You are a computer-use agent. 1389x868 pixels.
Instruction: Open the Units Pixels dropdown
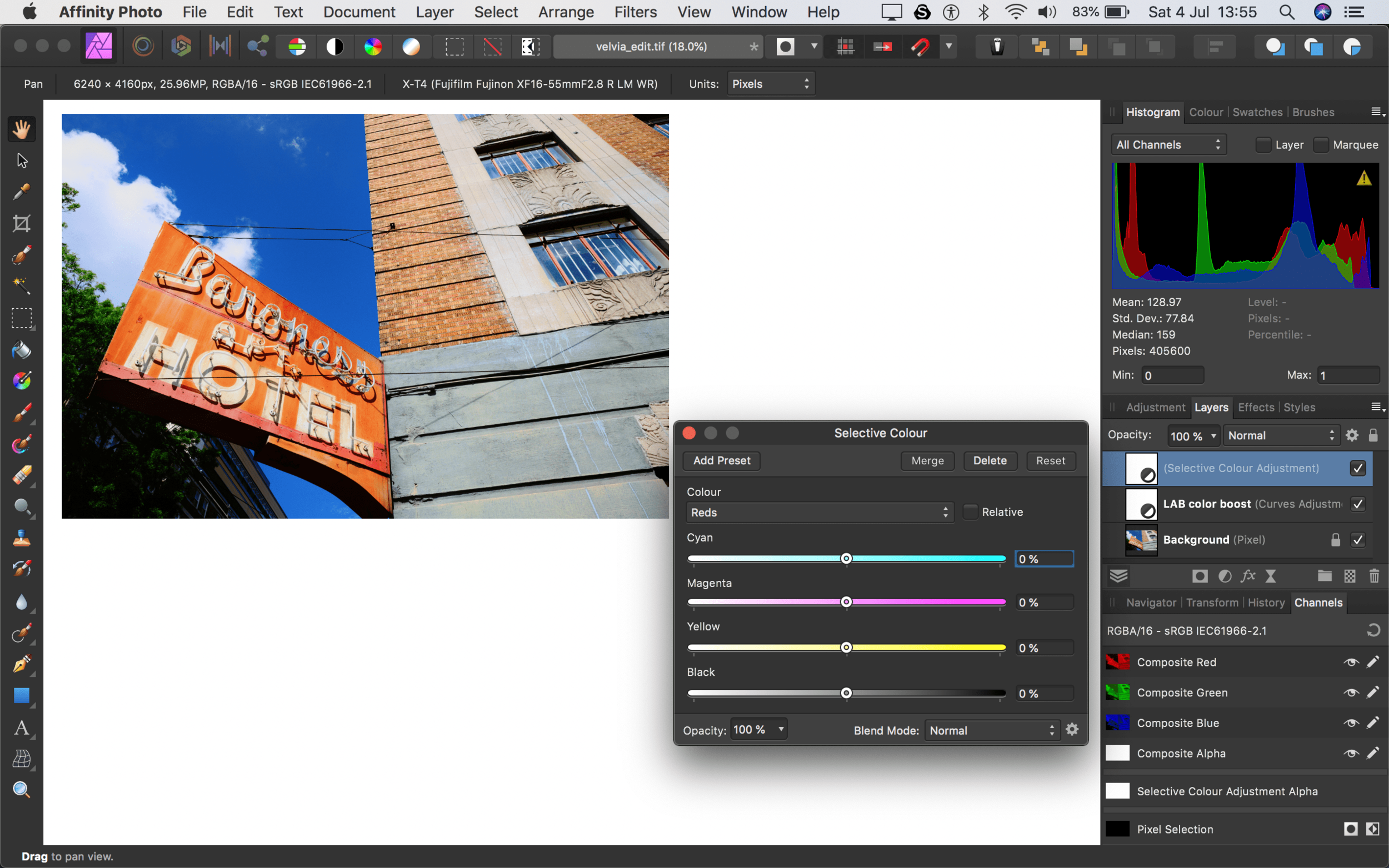(x=770, y=84)
